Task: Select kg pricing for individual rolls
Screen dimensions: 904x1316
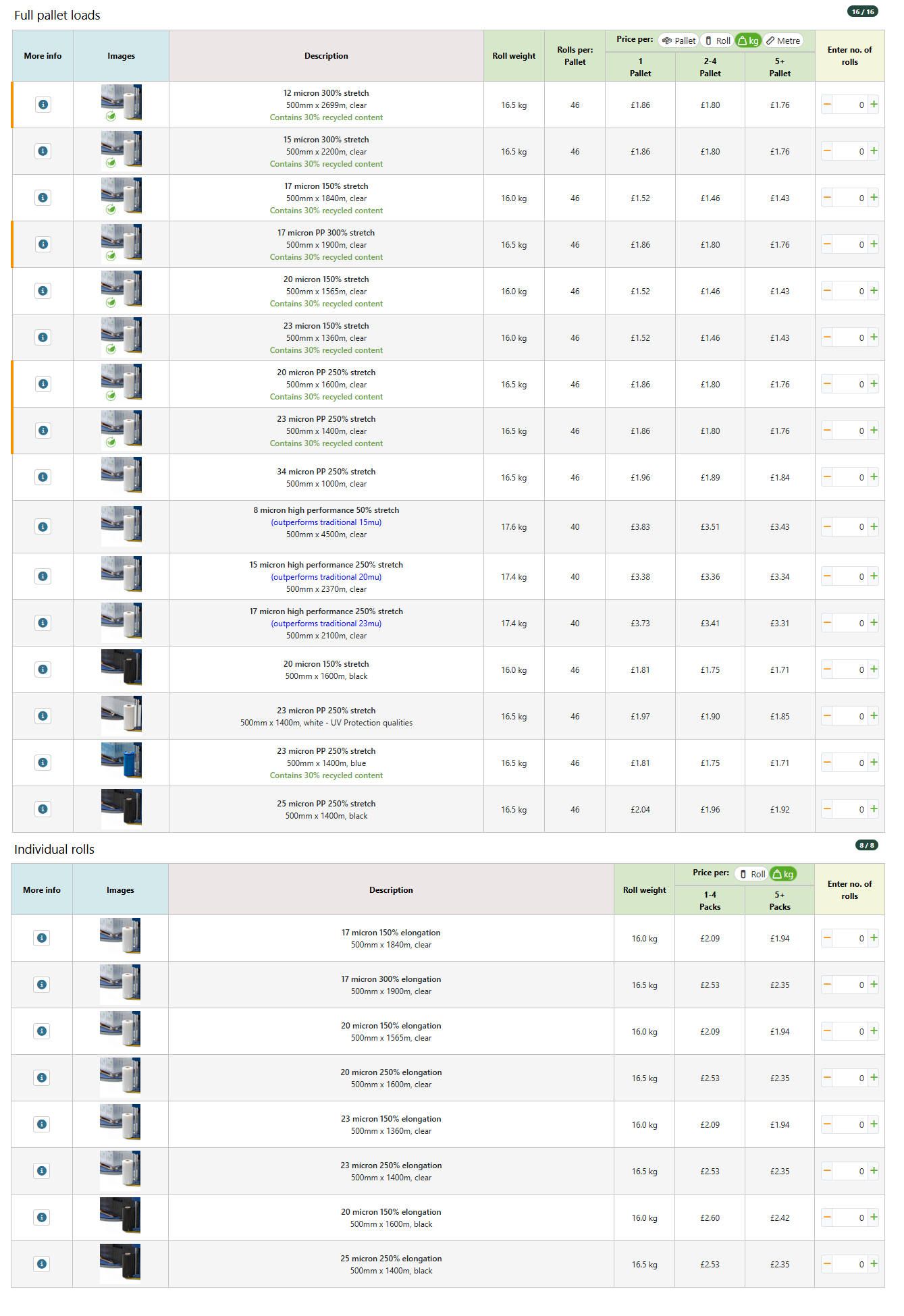Action: (783, 874)
